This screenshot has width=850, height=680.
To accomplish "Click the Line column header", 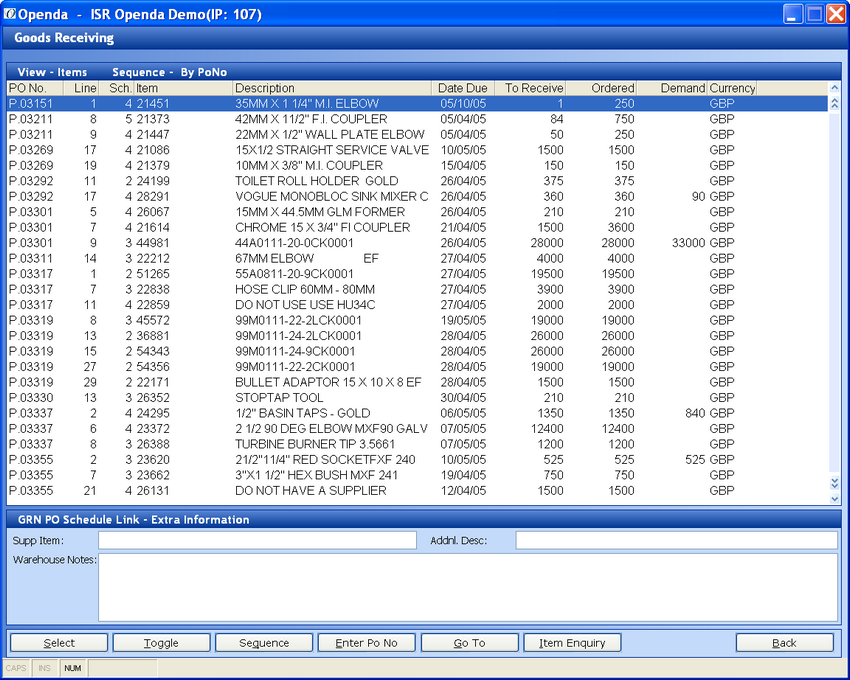I will coord(81,88).
